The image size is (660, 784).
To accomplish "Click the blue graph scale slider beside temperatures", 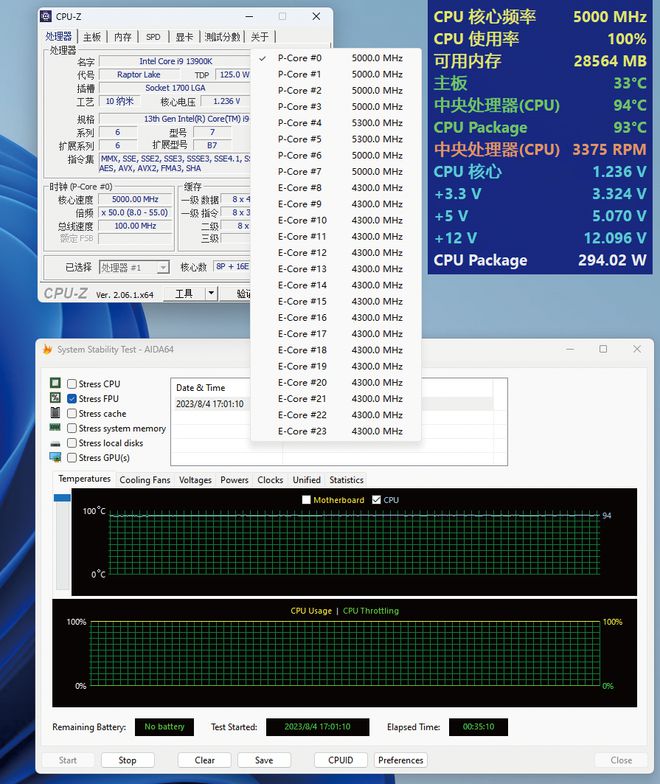I will (62, 498).
